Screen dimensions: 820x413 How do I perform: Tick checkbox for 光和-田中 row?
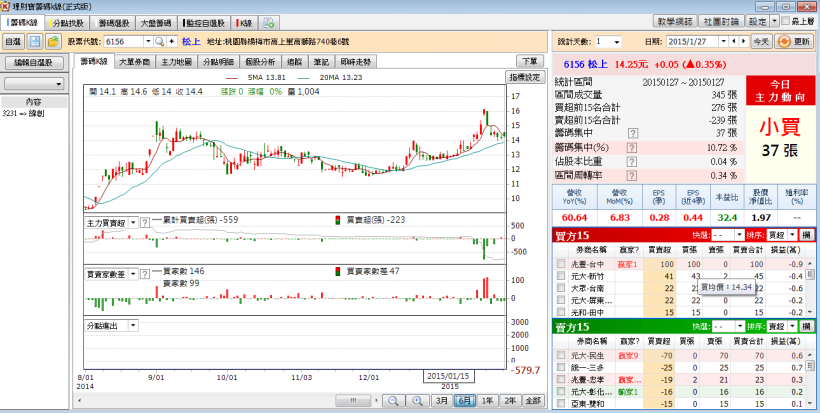tap(561, 312)
